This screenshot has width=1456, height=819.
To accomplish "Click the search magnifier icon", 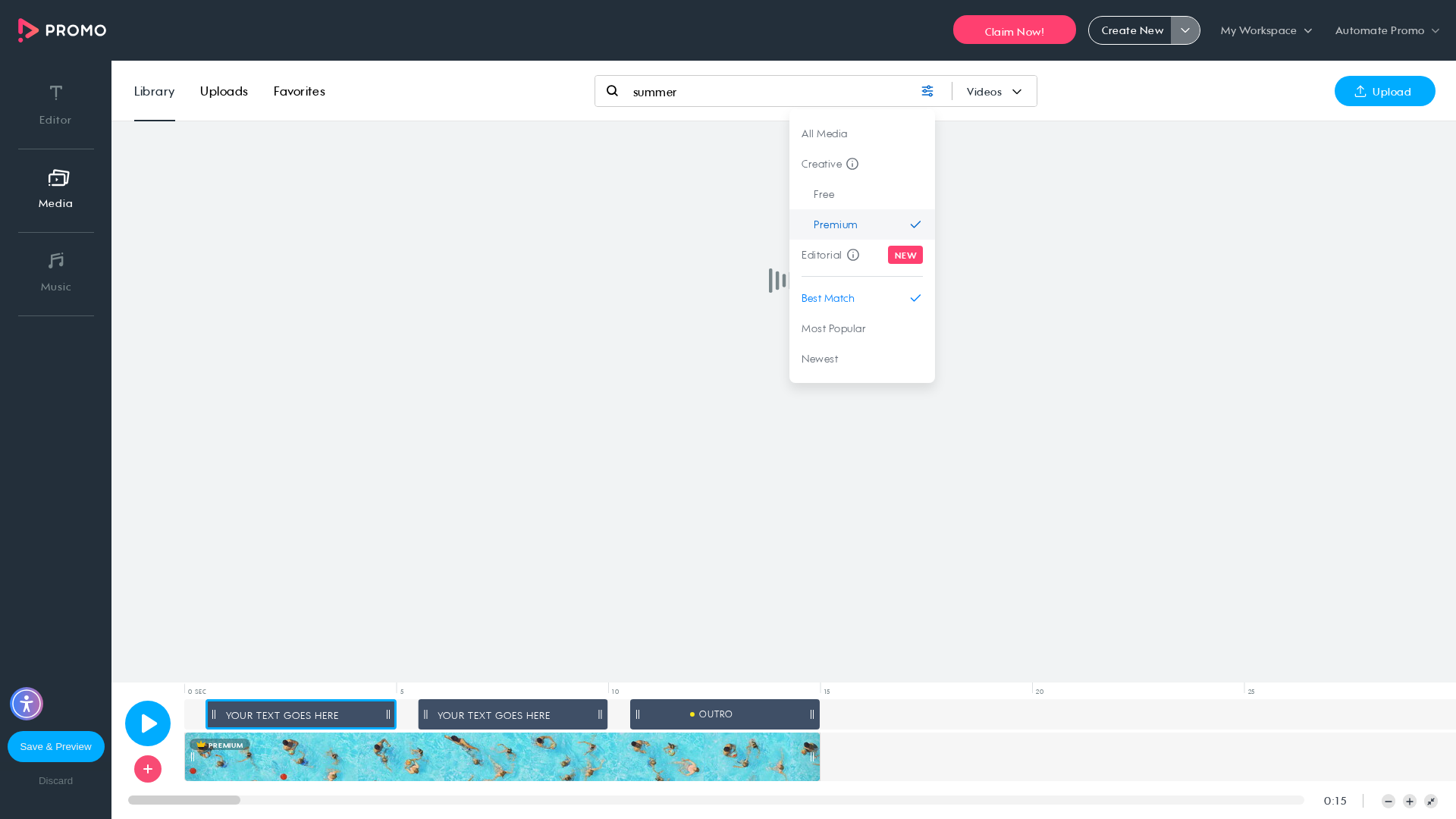I will point(613,91).
